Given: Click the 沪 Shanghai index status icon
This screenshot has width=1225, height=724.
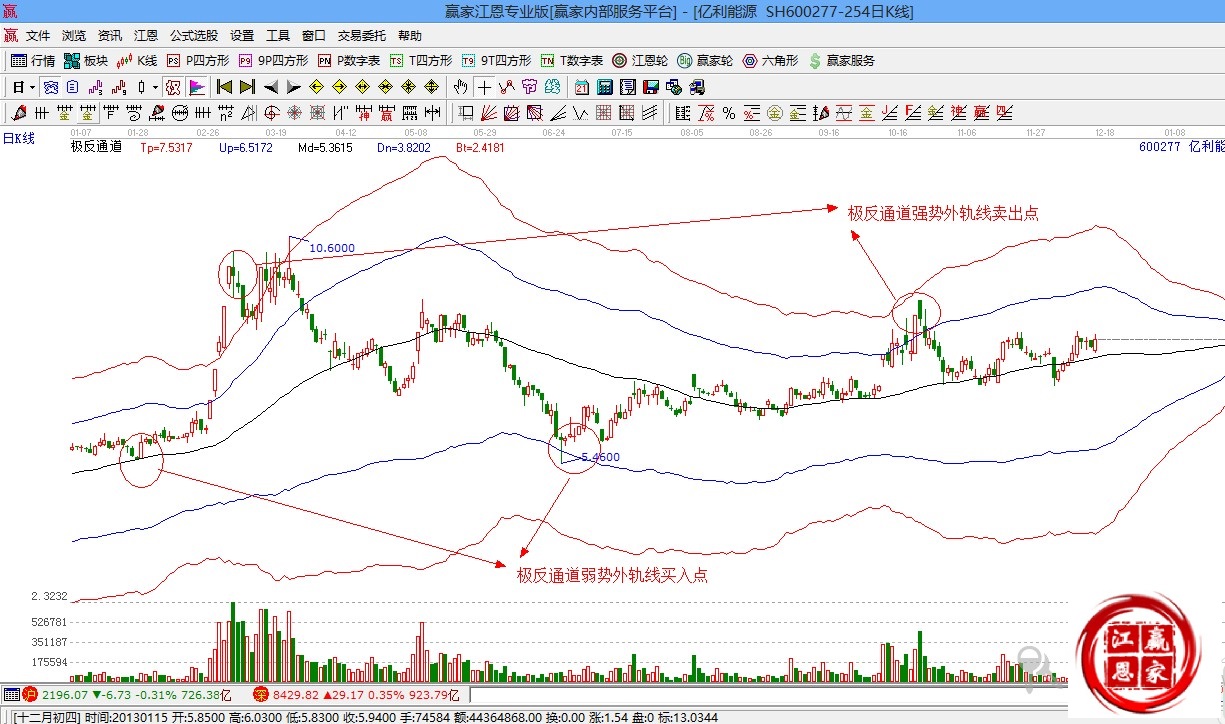Looking at the screenshot, I should (x=30, y=693).
